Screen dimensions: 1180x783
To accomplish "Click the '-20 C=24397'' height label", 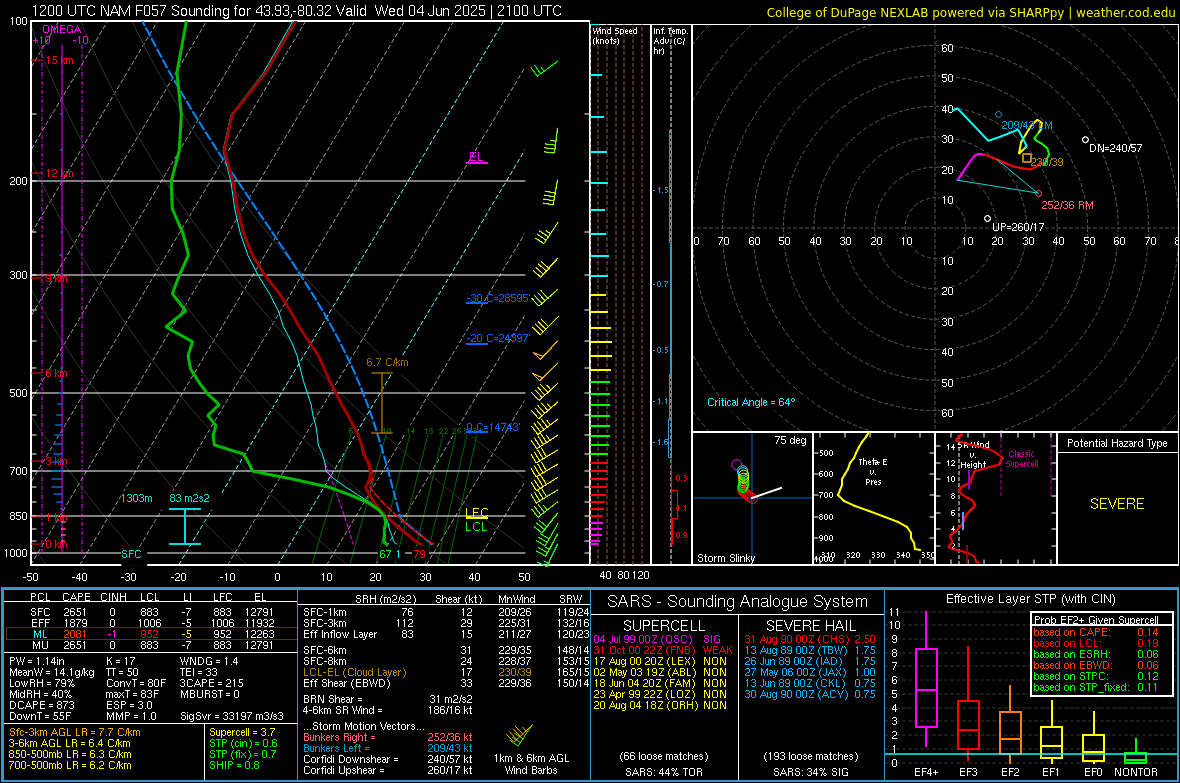I will click(x=498, y=338).
